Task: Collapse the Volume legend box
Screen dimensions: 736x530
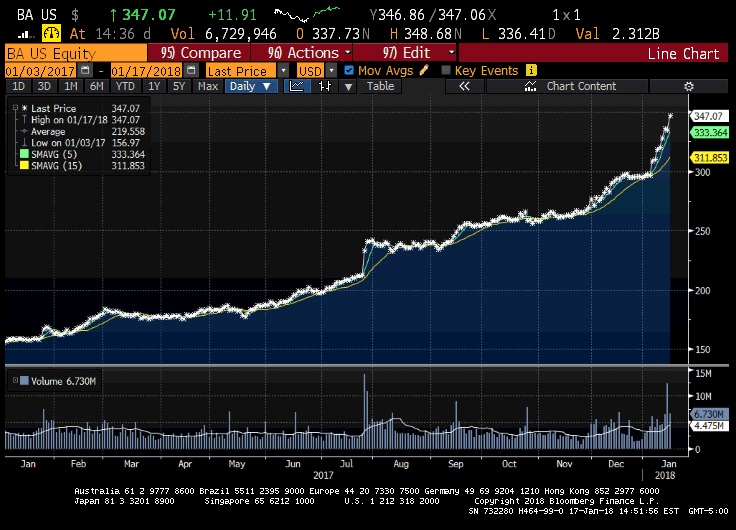Action: pyautogui.click(x=15, y=380)
